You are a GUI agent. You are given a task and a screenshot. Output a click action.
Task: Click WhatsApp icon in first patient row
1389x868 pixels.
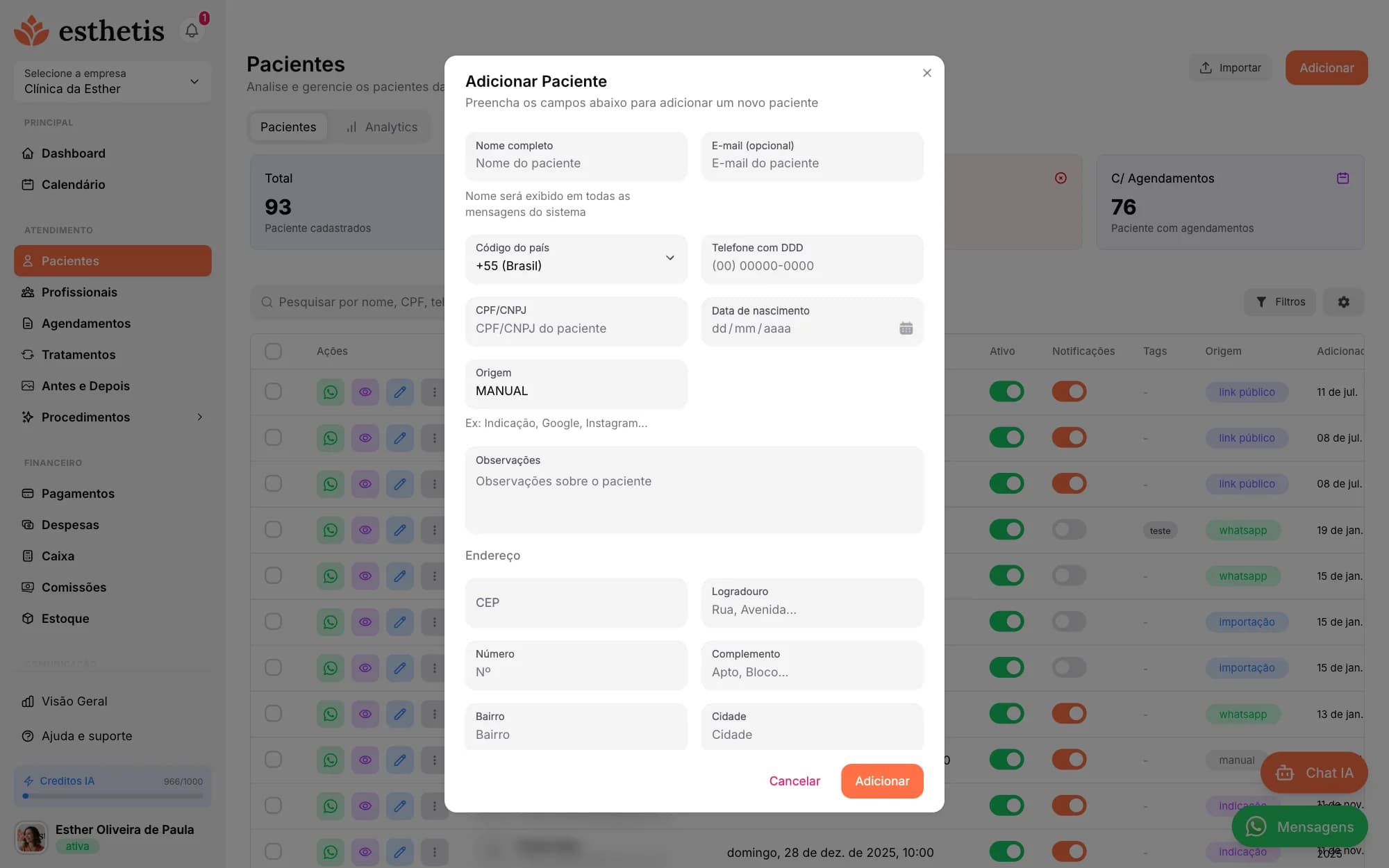[x=331, y=392]
